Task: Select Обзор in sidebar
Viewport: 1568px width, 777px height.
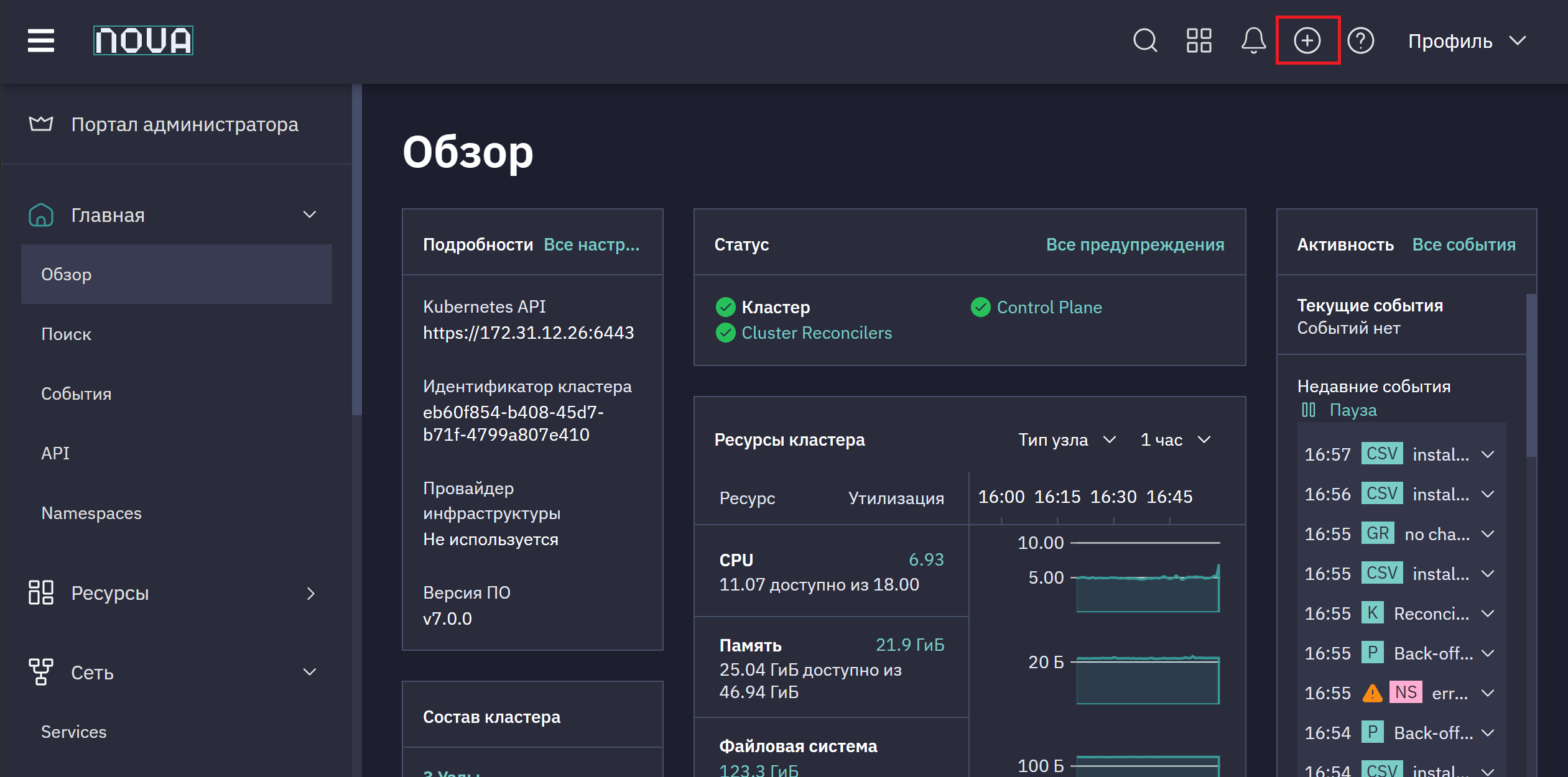Action: click(x=177, y=274)
